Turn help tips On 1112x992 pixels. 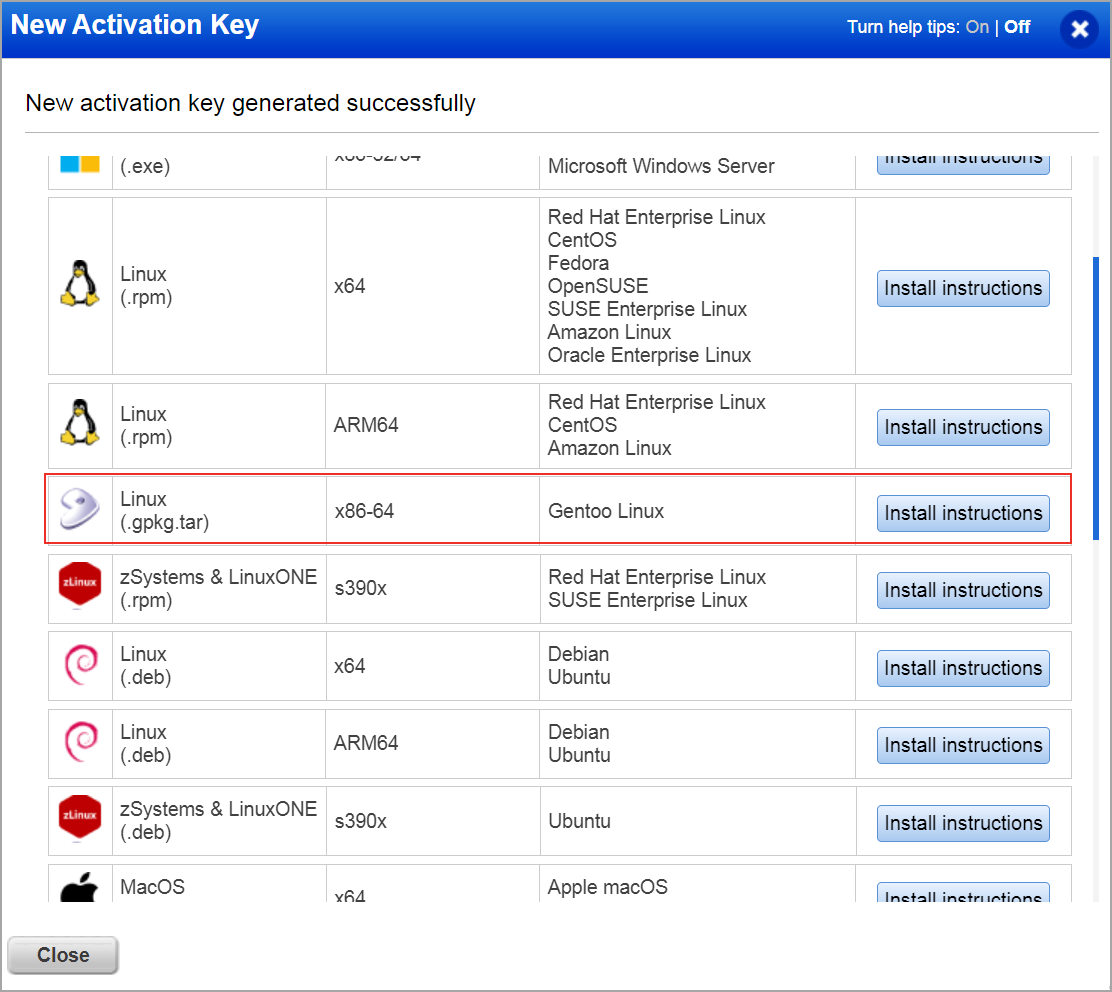pos(977,27)
